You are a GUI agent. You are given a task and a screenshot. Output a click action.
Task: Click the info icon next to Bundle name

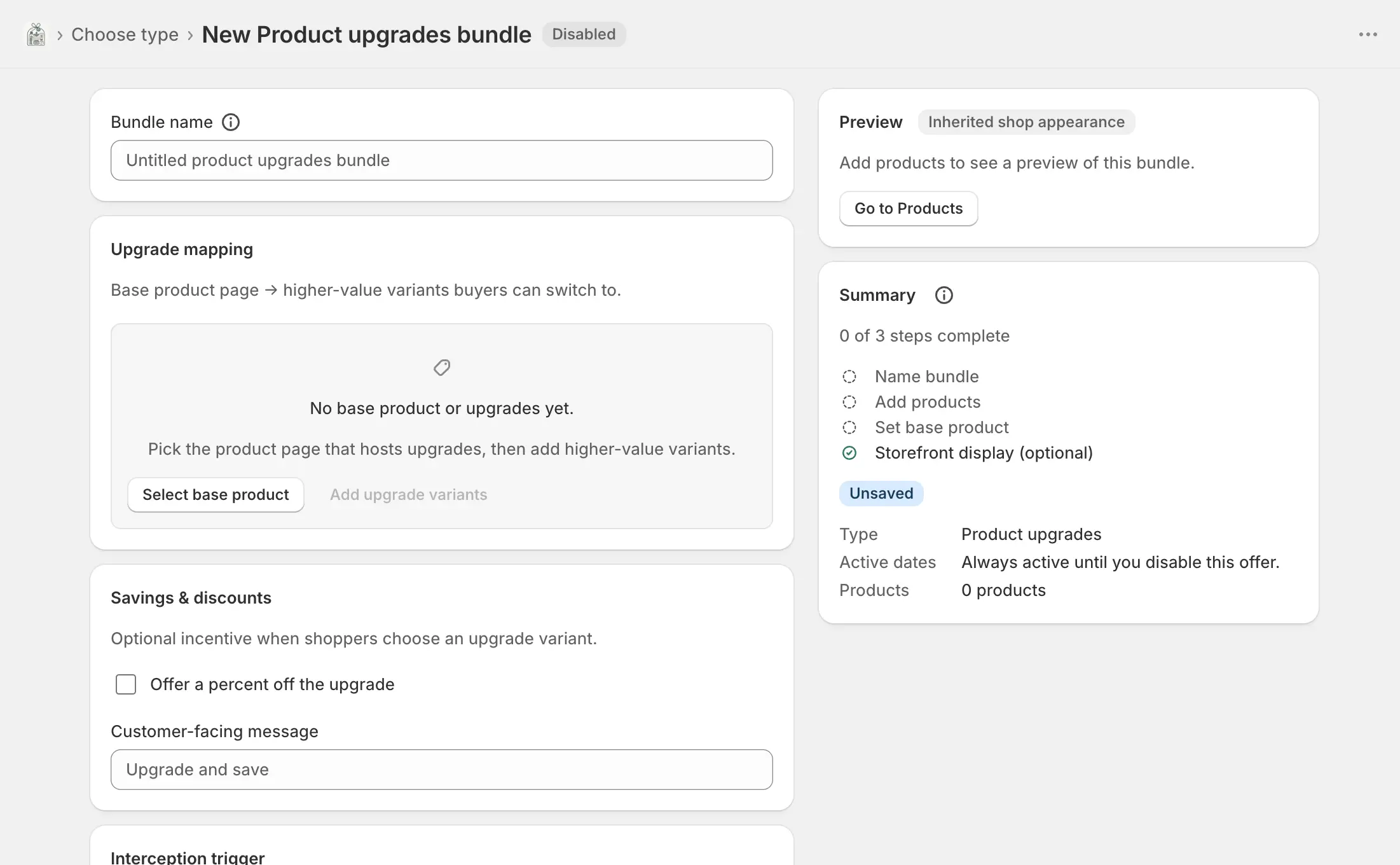pyautogui.click(x=231, y=122)
